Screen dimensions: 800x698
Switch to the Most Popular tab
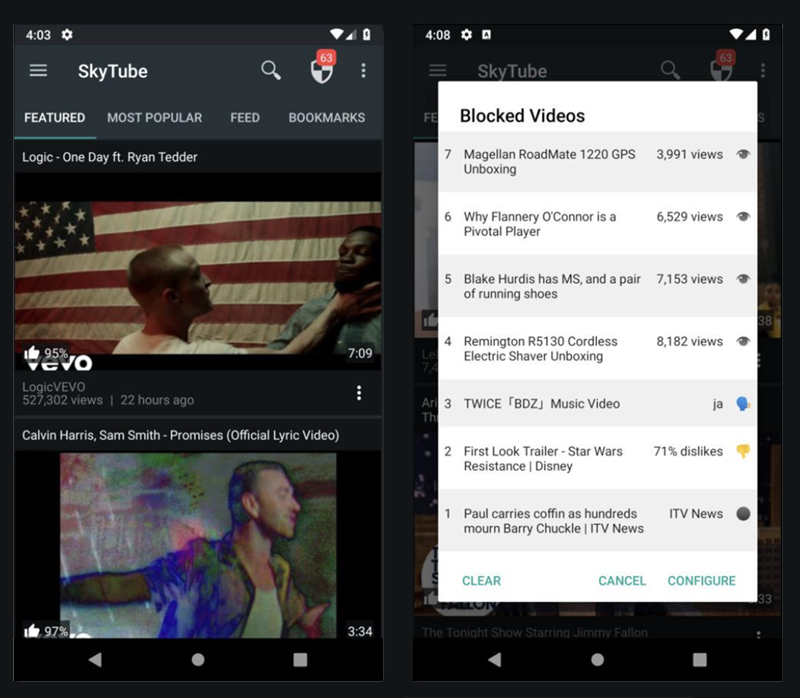[154, 118]
